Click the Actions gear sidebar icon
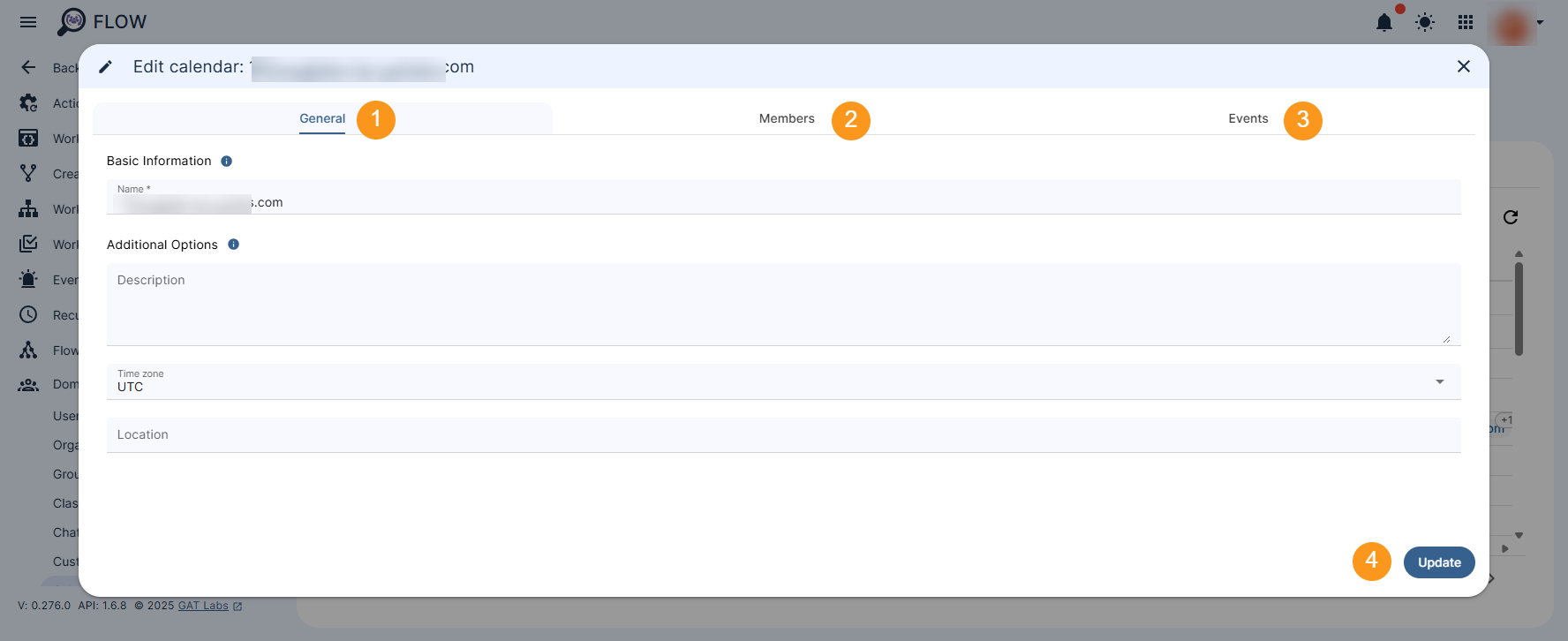 coord(28,102)
